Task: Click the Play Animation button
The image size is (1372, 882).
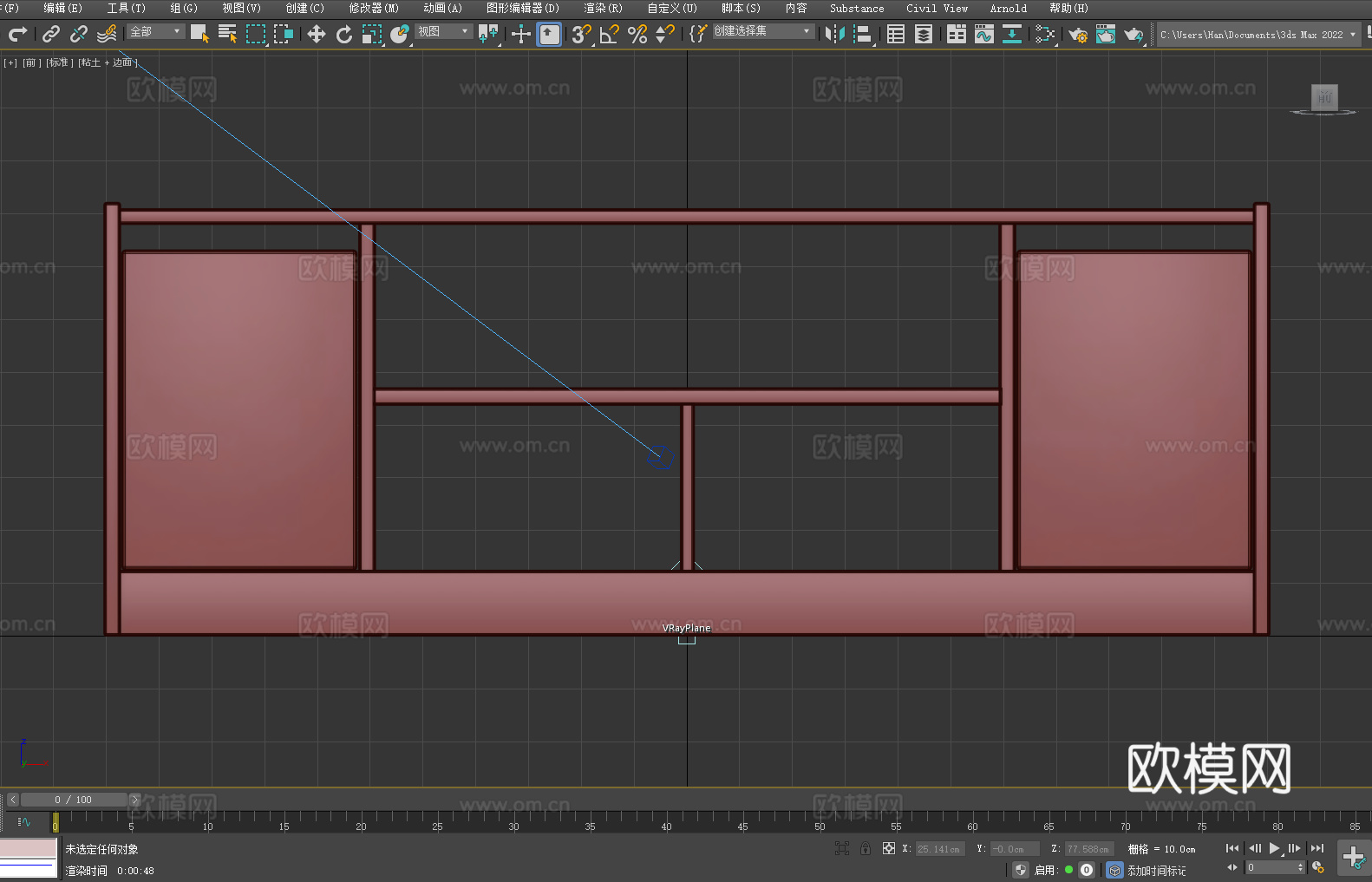Action: [x=1274, y=848]
